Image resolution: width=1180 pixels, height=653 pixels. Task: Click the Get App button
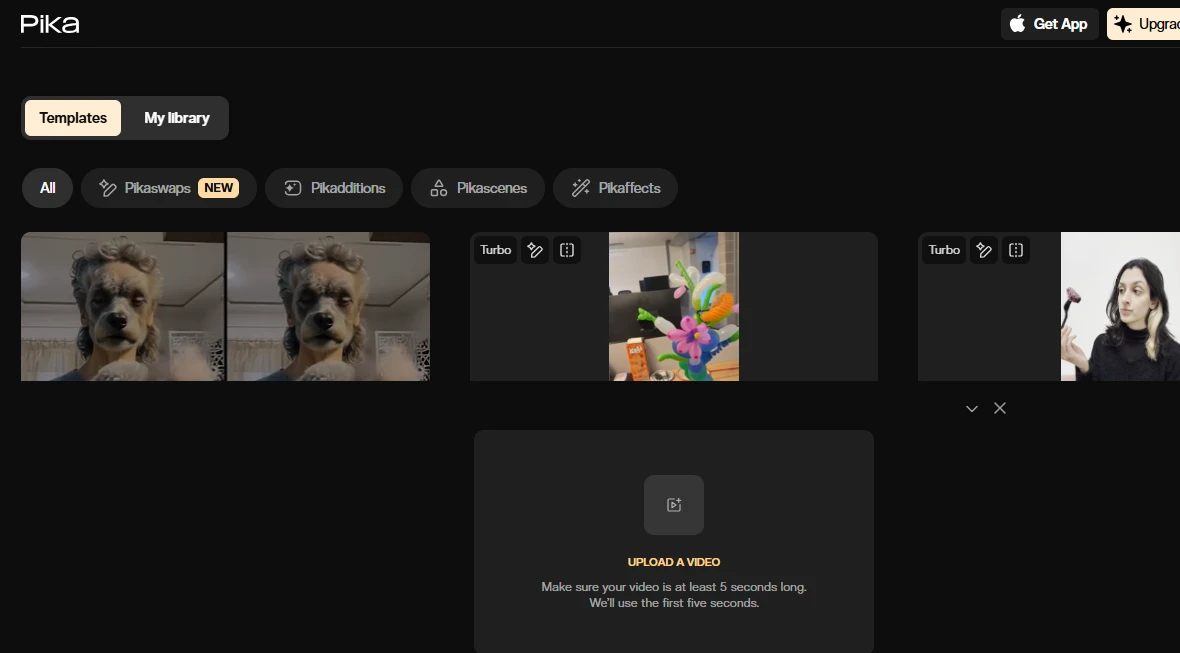[x=1049, y=23]
